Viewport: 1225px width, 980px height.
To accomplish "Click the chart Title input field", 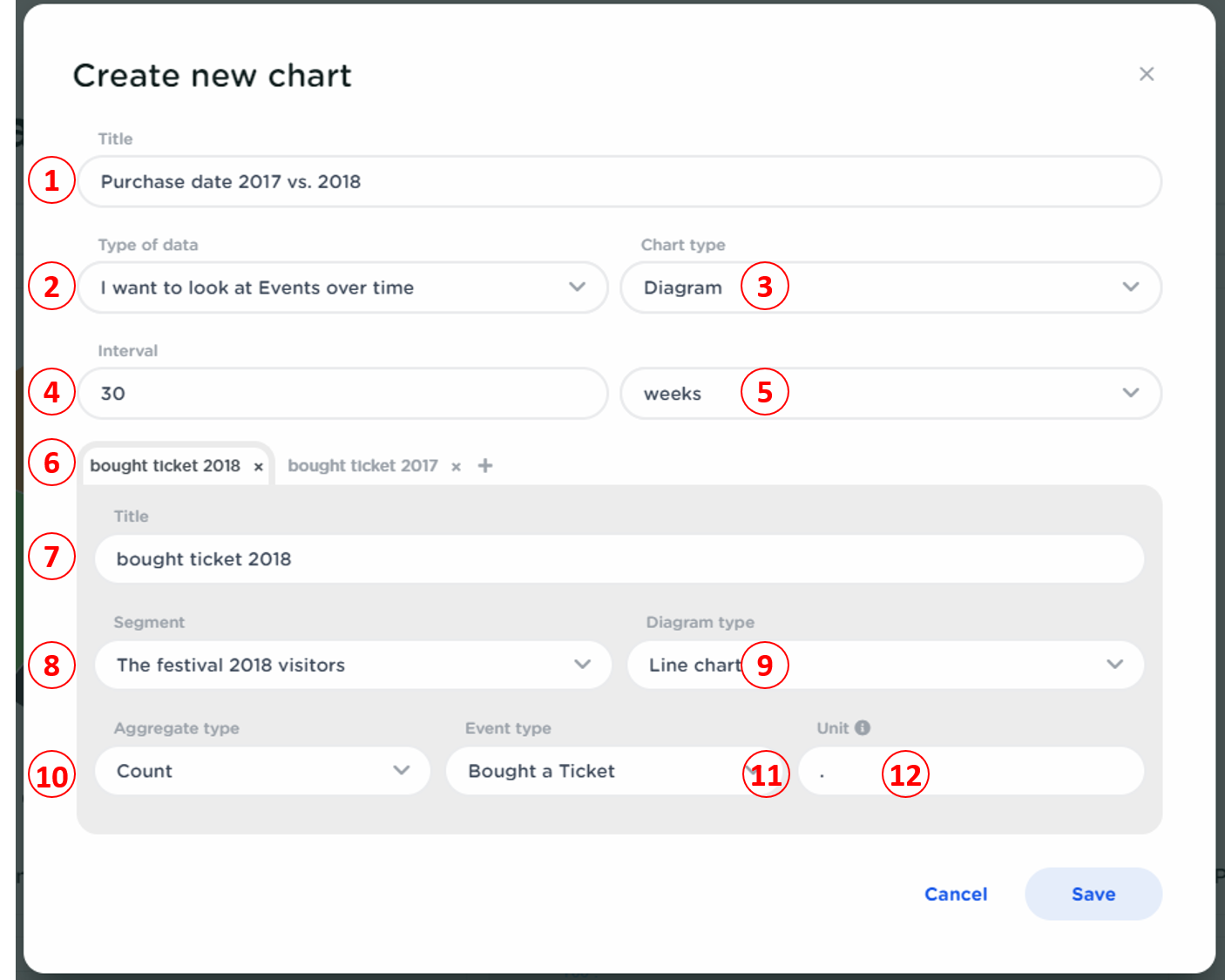I will point(619,181).
